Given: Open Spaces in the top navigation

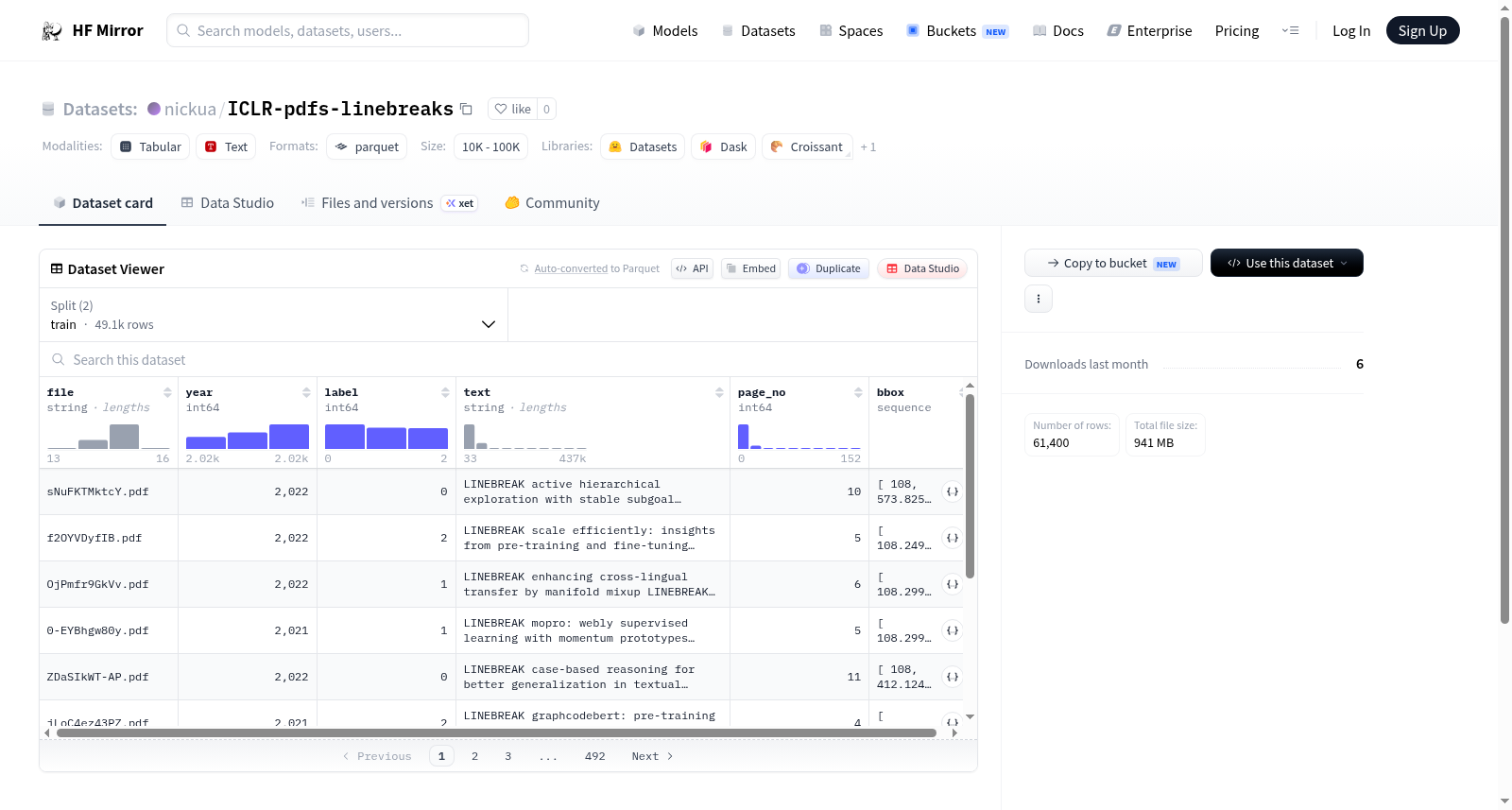Looking at the screenshot, I should 850,31.
